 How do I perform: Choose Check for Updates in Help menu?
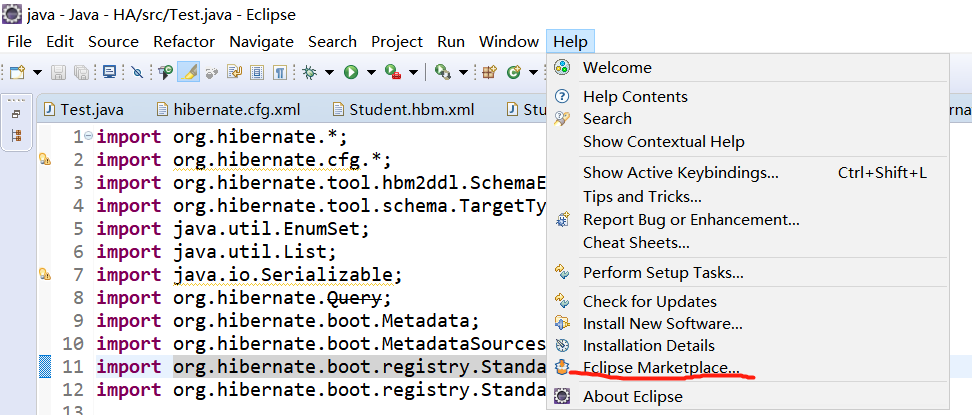649,301
